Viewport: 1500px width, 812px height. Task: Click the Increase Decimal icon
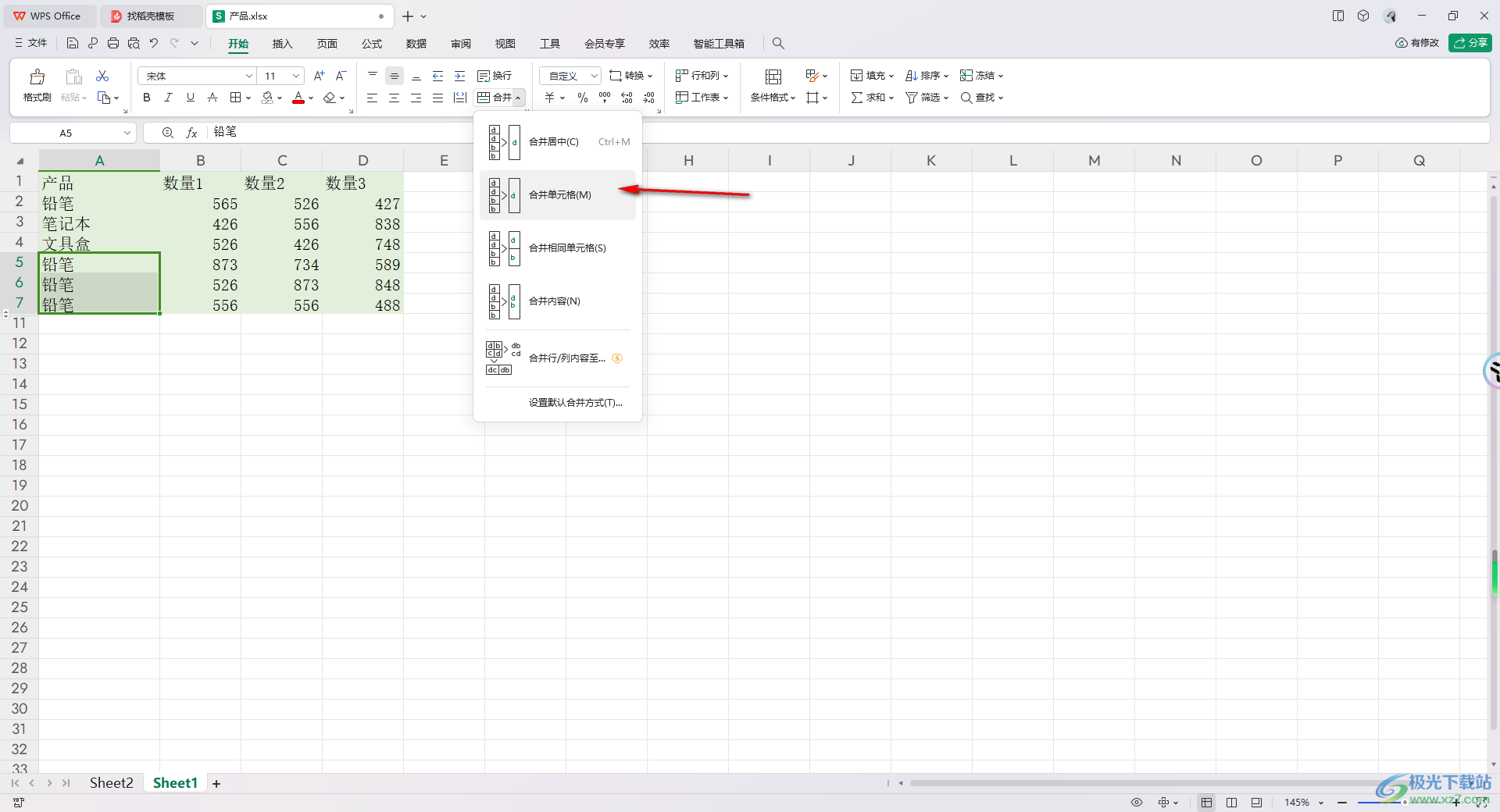coord(627,98)
